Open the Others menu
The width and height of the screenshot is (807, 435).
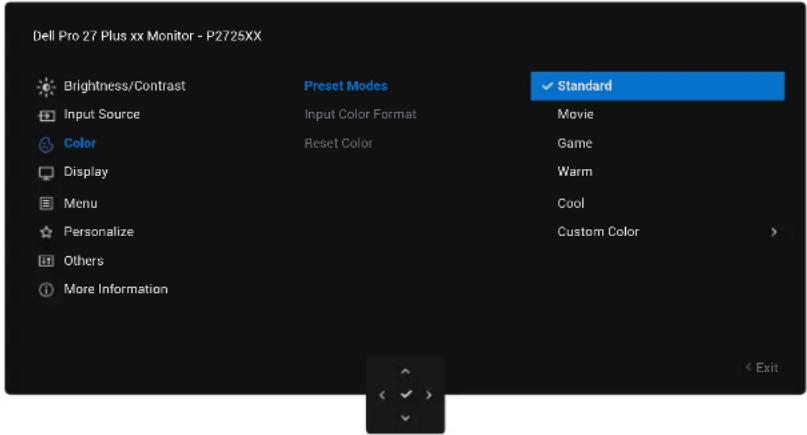[83, 260]
